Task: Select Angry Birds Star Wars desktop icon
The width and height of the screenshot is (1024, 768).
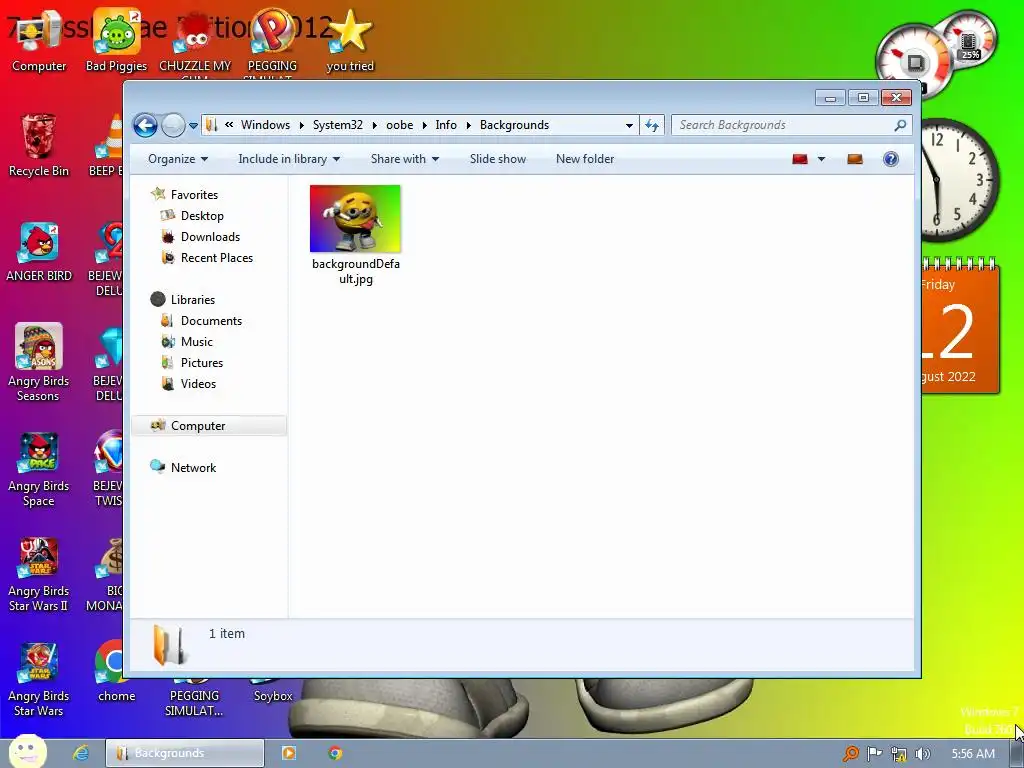Action: [39, 679]
